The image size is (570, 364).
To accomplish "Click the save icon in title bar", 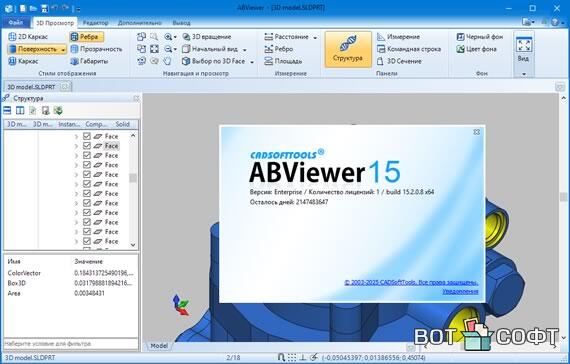I will [44, 8].
